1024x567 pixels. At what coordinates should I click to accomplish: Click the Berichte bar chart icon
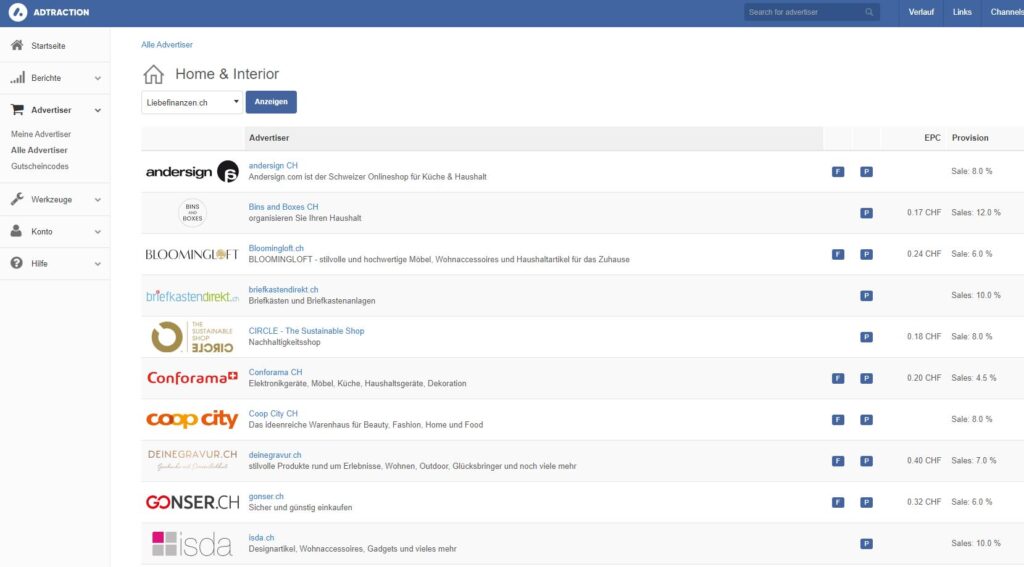(x=18, y=77)
